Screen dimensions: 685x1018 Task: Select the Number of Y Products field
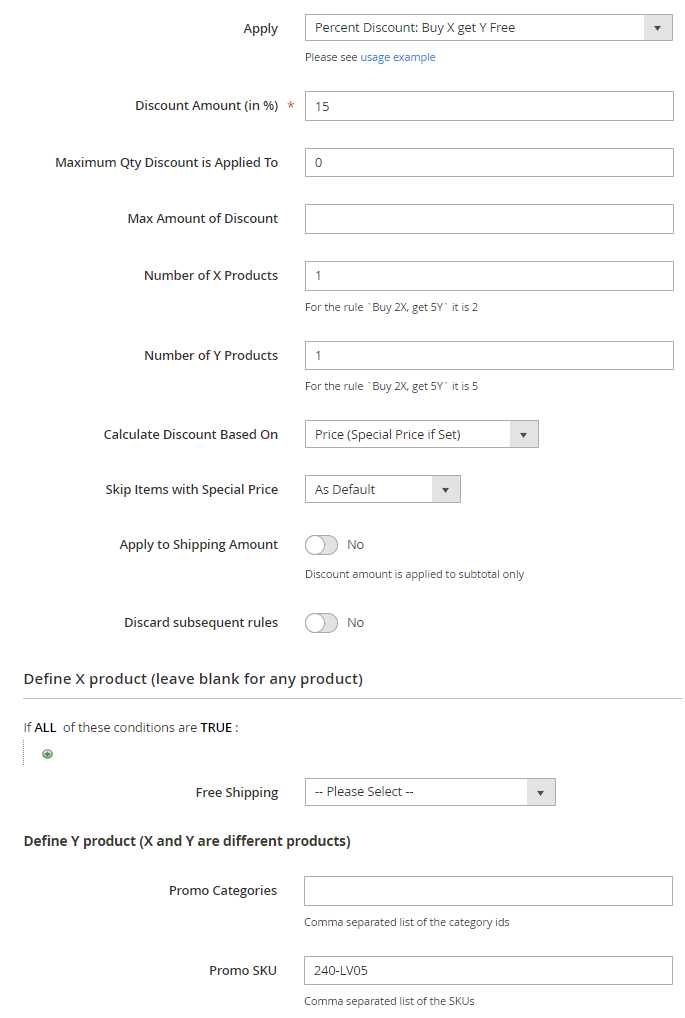click(x=488, y=355)
